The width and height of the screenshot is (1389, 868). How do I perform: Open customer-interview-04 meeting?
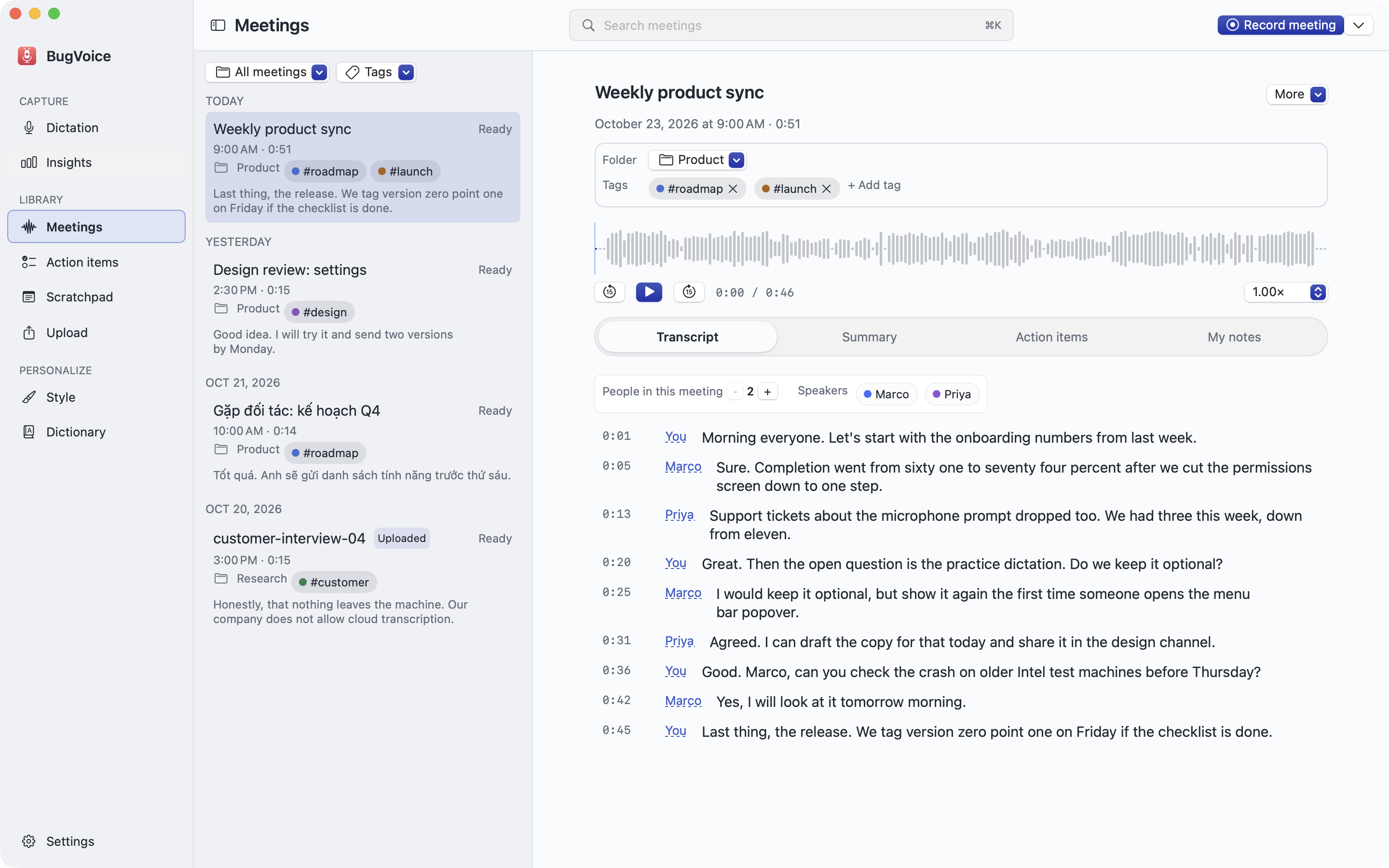point(363,578)
